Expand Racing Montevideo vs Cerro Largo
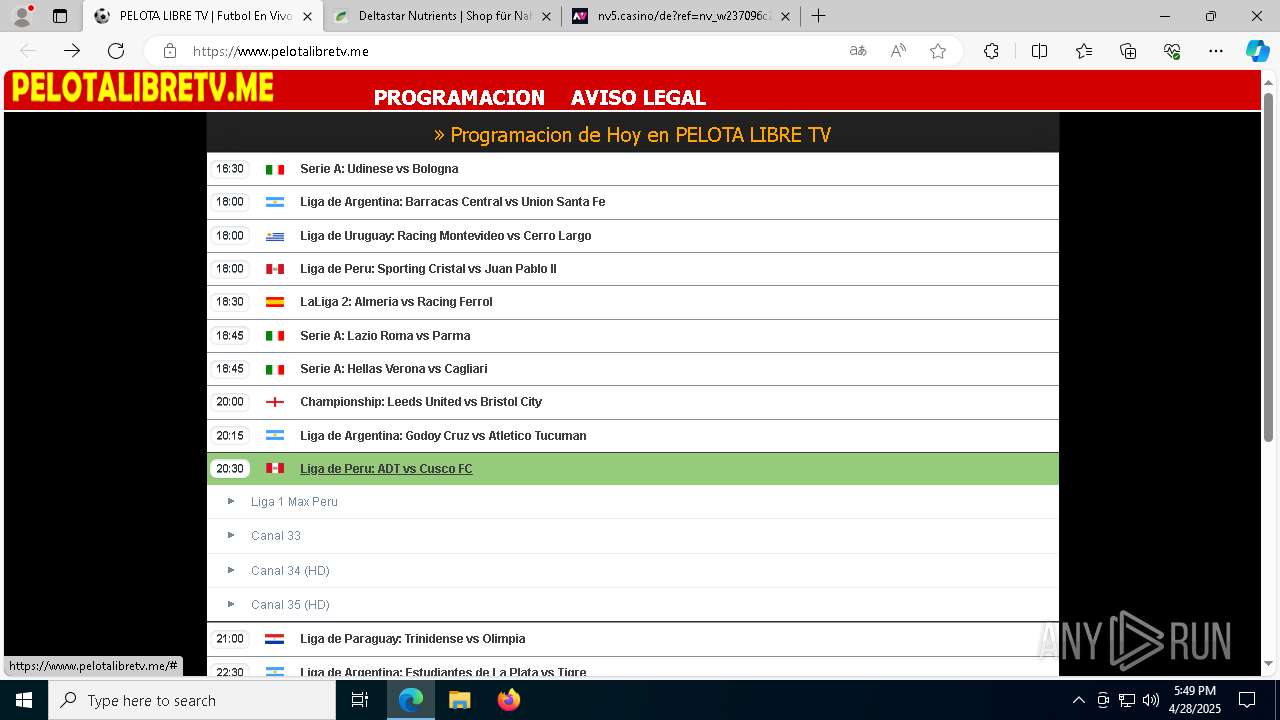This screenshot has height=720, width=1280. [632, 236]
